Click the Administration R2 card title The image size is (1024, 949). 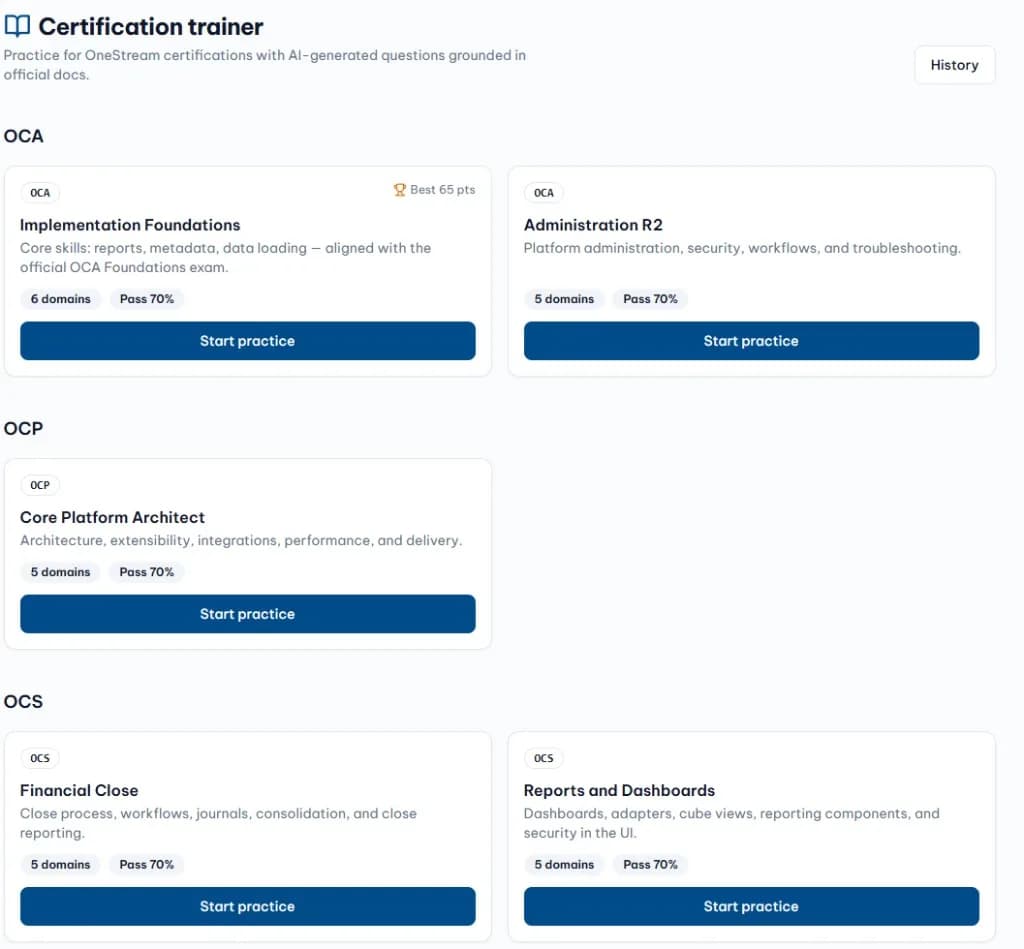593,225
